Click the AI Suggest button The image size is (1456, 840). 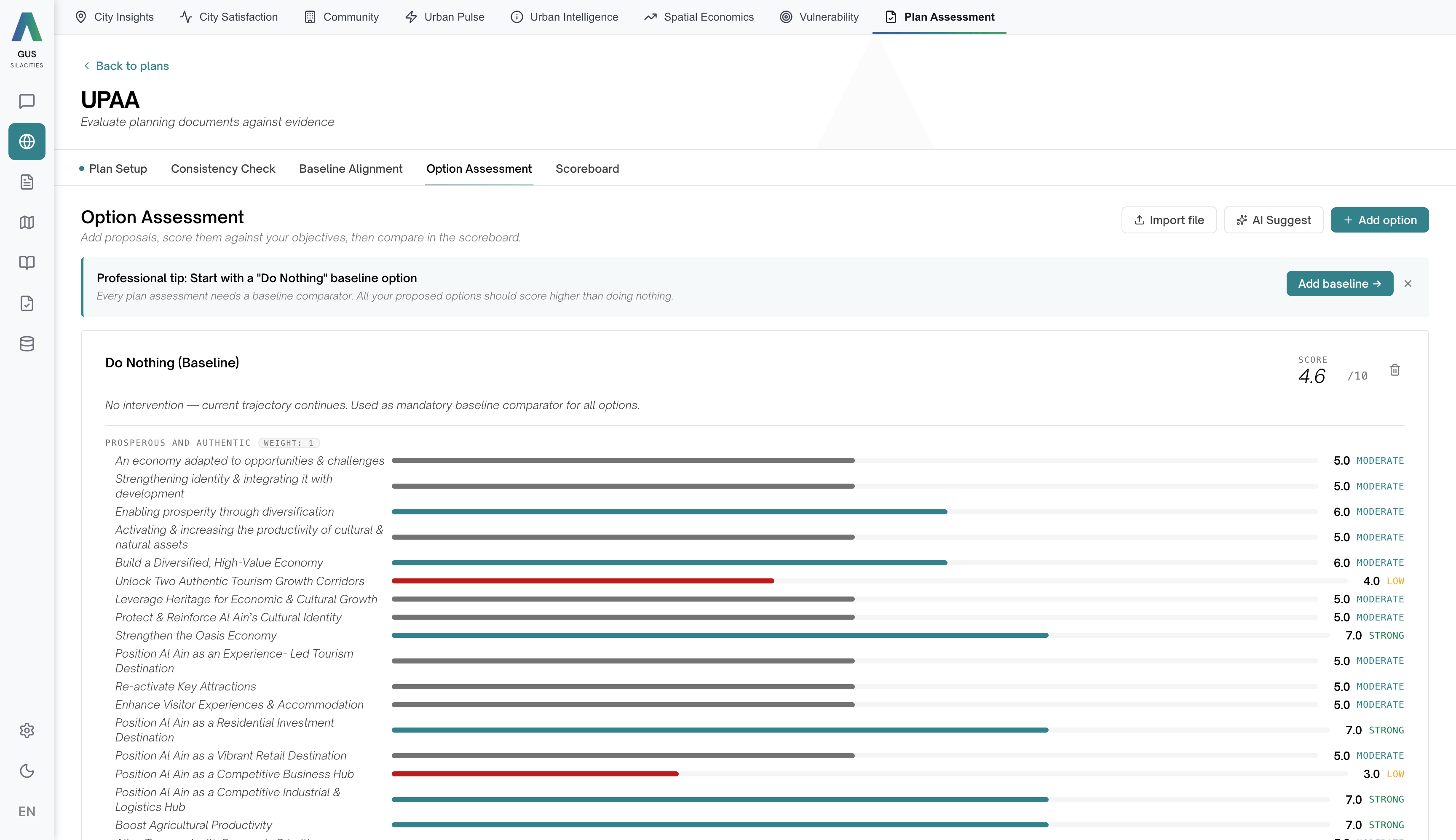tap(1274, 220)
